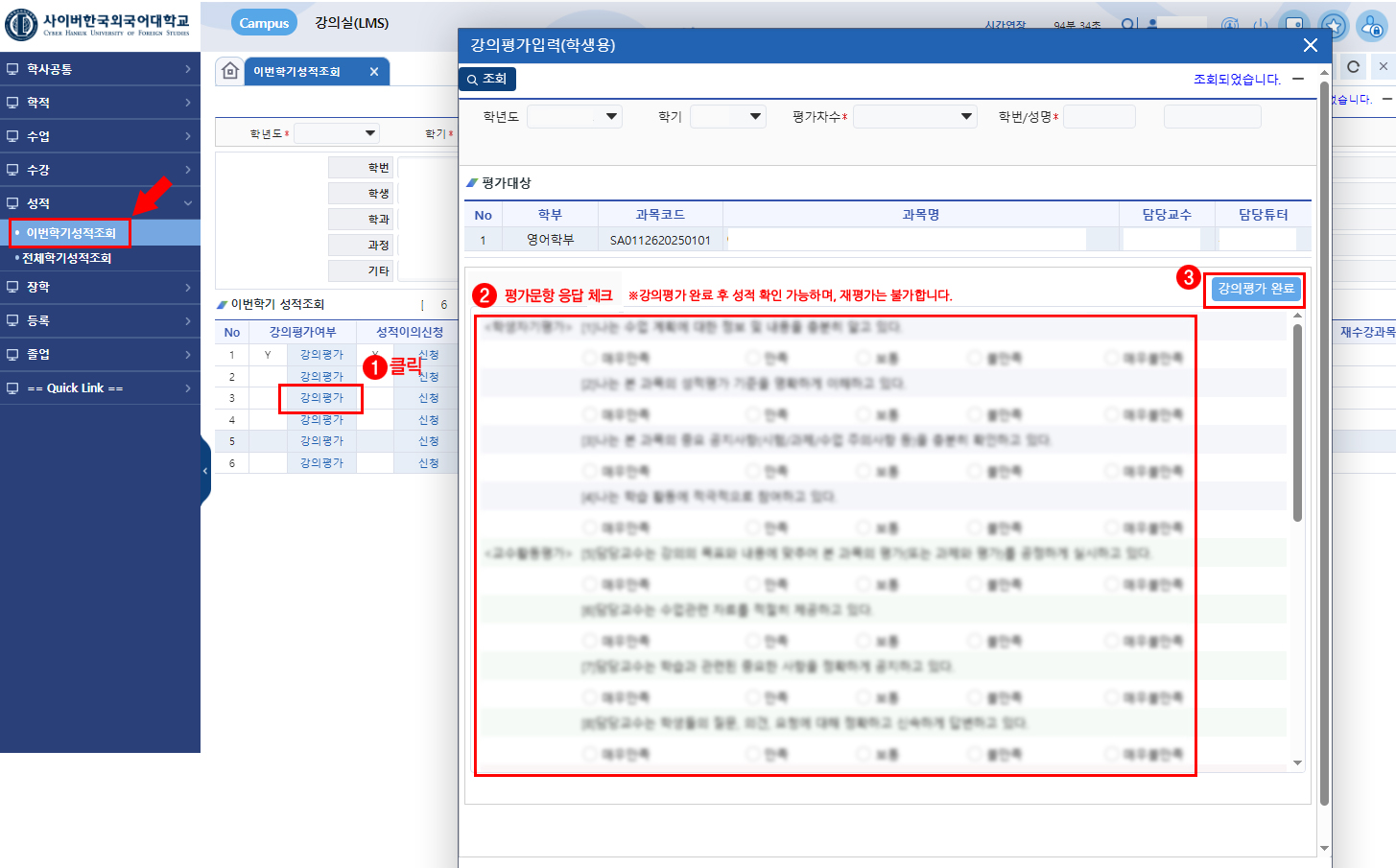
Task: Click the refresh icon below the header
Action: pyautogui.click(x=1353, y=67)
